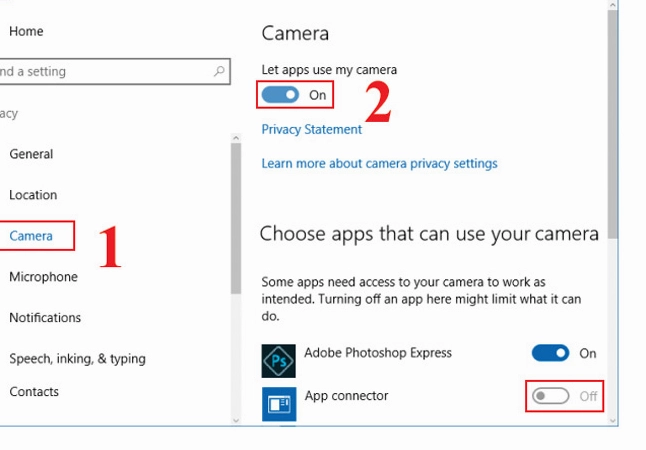Go to Microphone privacy settings
The width and height of the screenshot is (646, 450).
[43, 277]
